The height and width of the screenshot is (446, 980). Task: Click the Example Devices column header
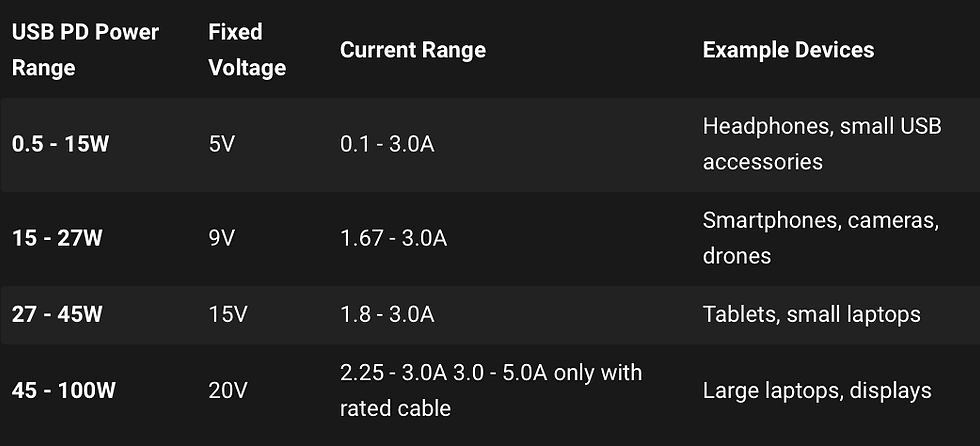(x=788, y=50)
